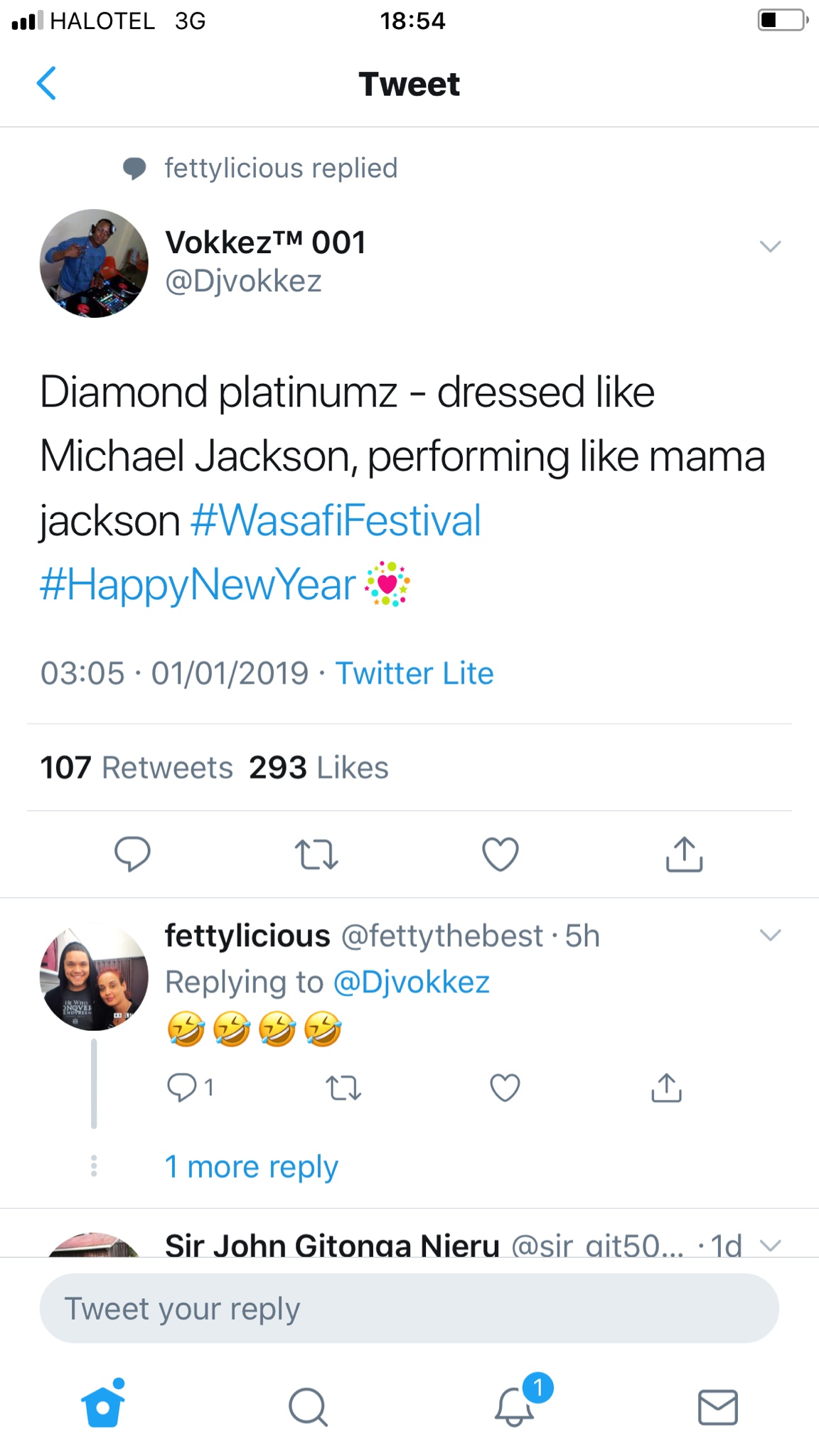
Task: Go back using the blue arrow
Action: (47, 84)
